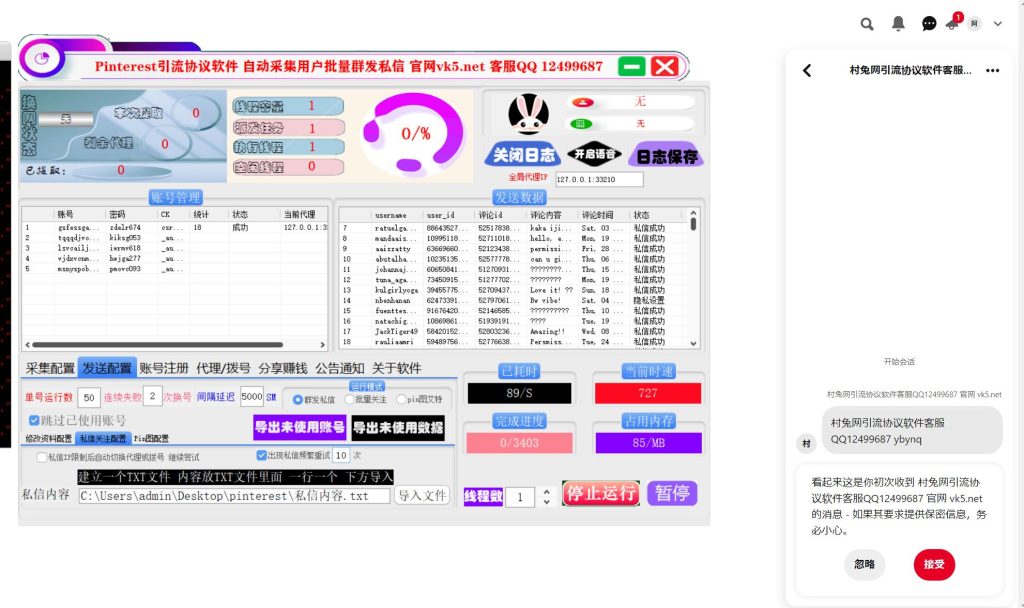
Task: Open the three-dot conversation options menu
Action: coord(992,70)
